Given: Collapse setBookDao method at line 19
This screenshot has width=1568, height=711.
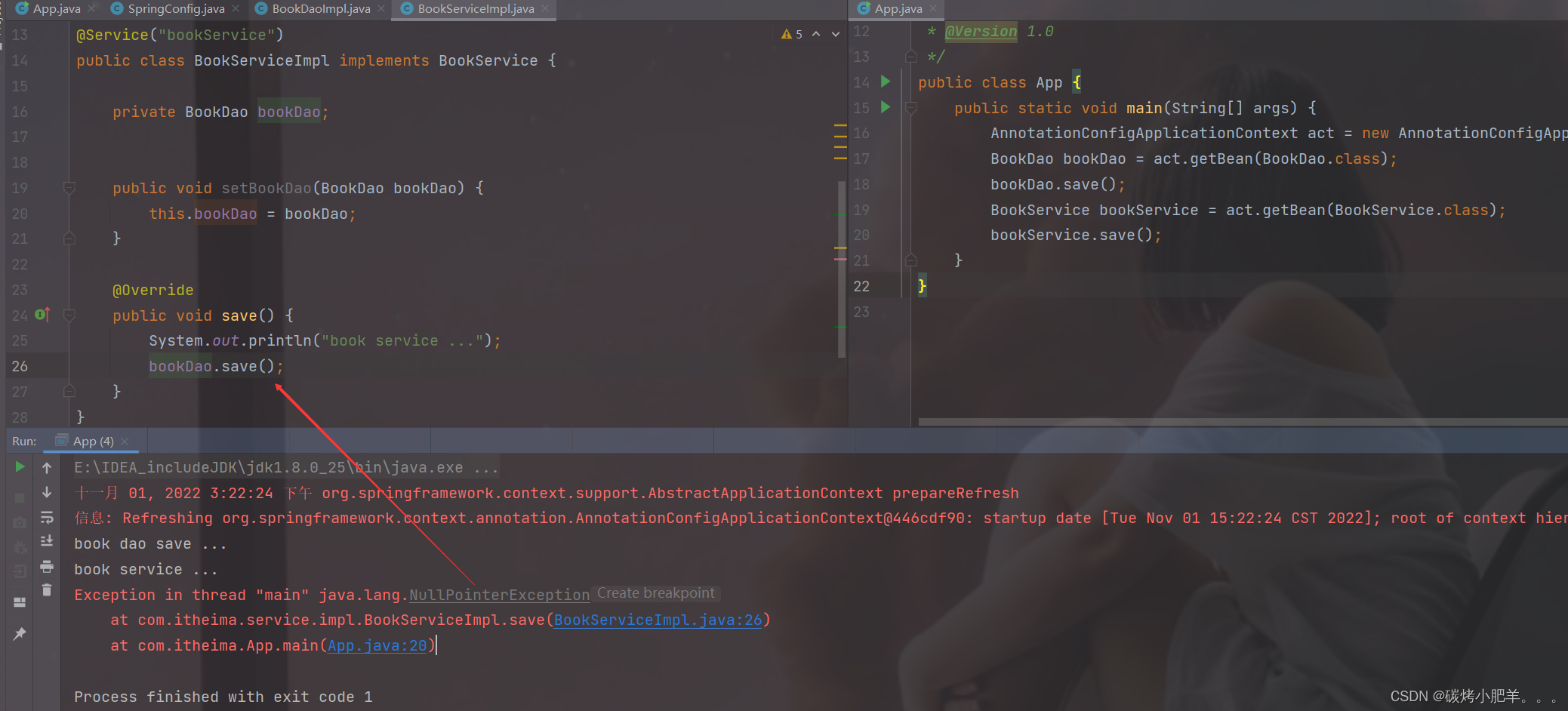Looking at the screenshot, I should [69, 187].
